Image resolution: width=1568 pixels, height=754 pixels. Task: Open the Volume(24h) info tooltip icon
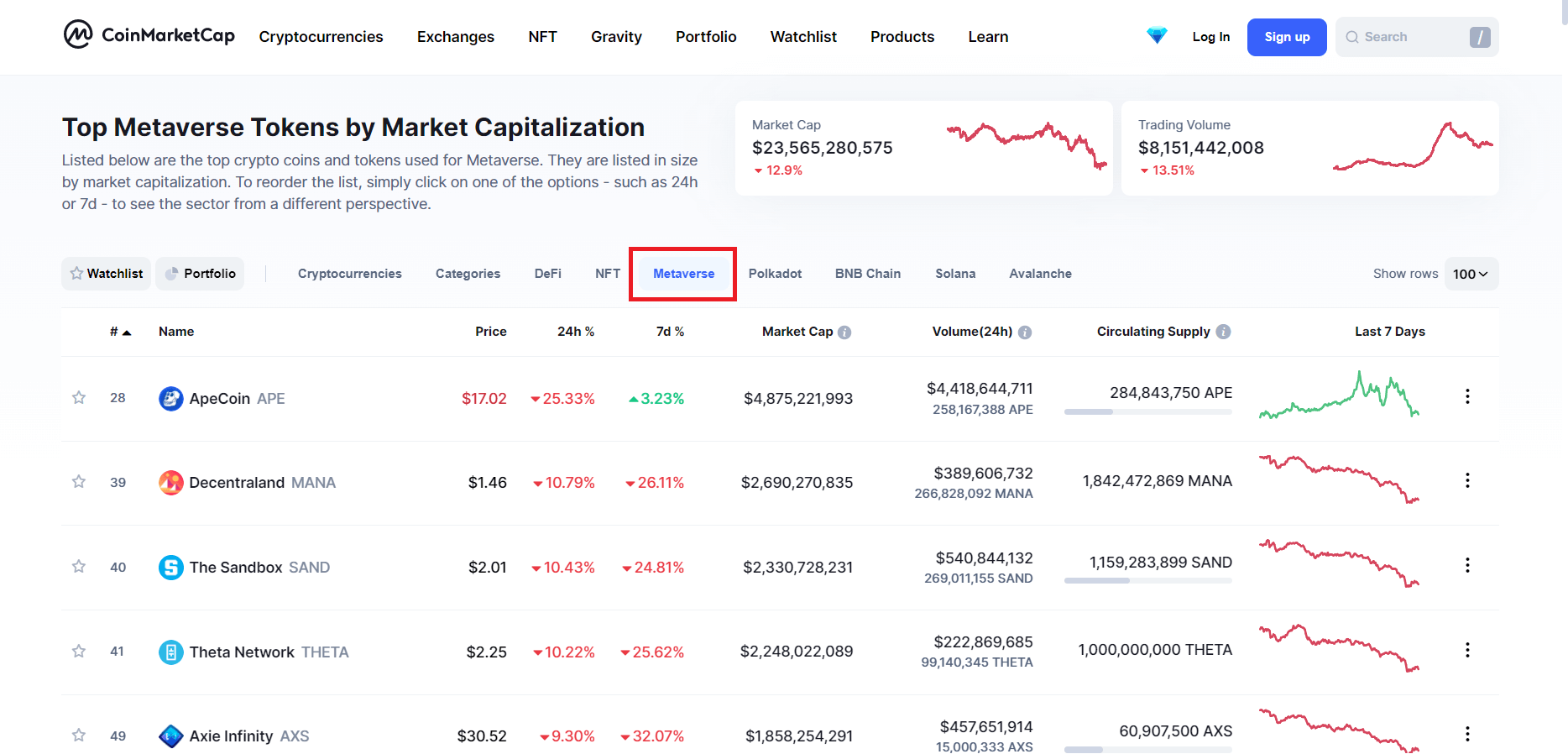click(x=1025, y=332)
